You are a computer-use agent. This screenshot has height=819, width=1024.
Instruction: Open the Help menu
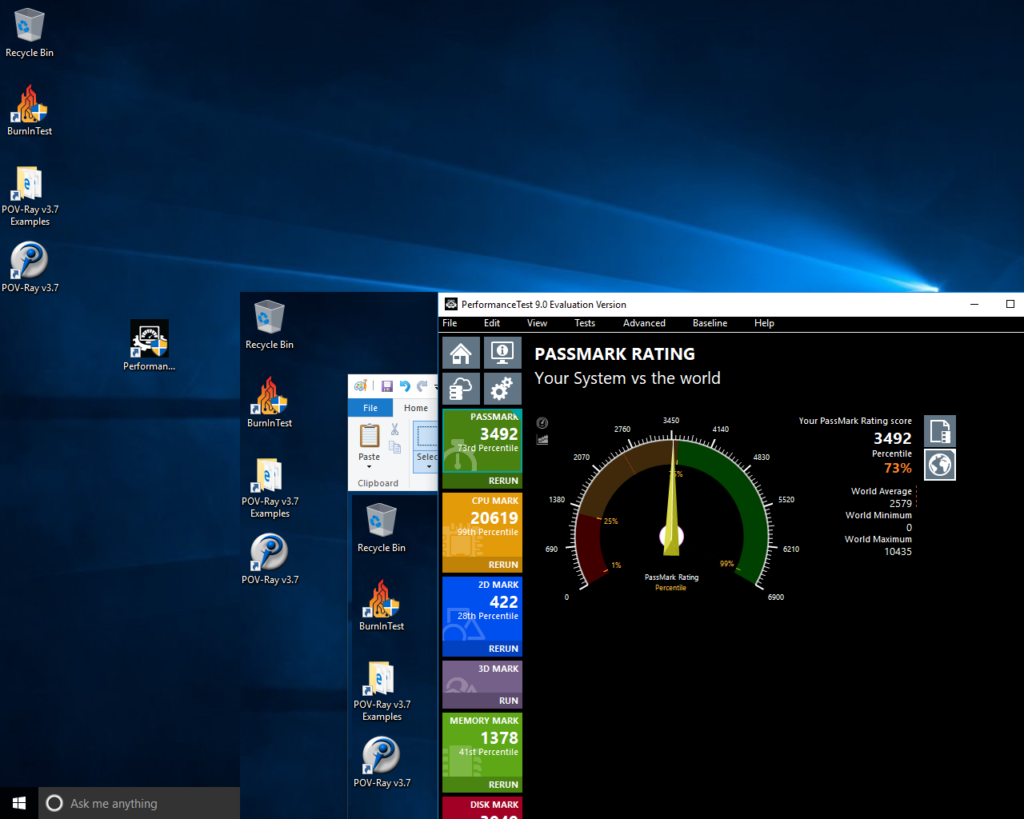point(764,323)
